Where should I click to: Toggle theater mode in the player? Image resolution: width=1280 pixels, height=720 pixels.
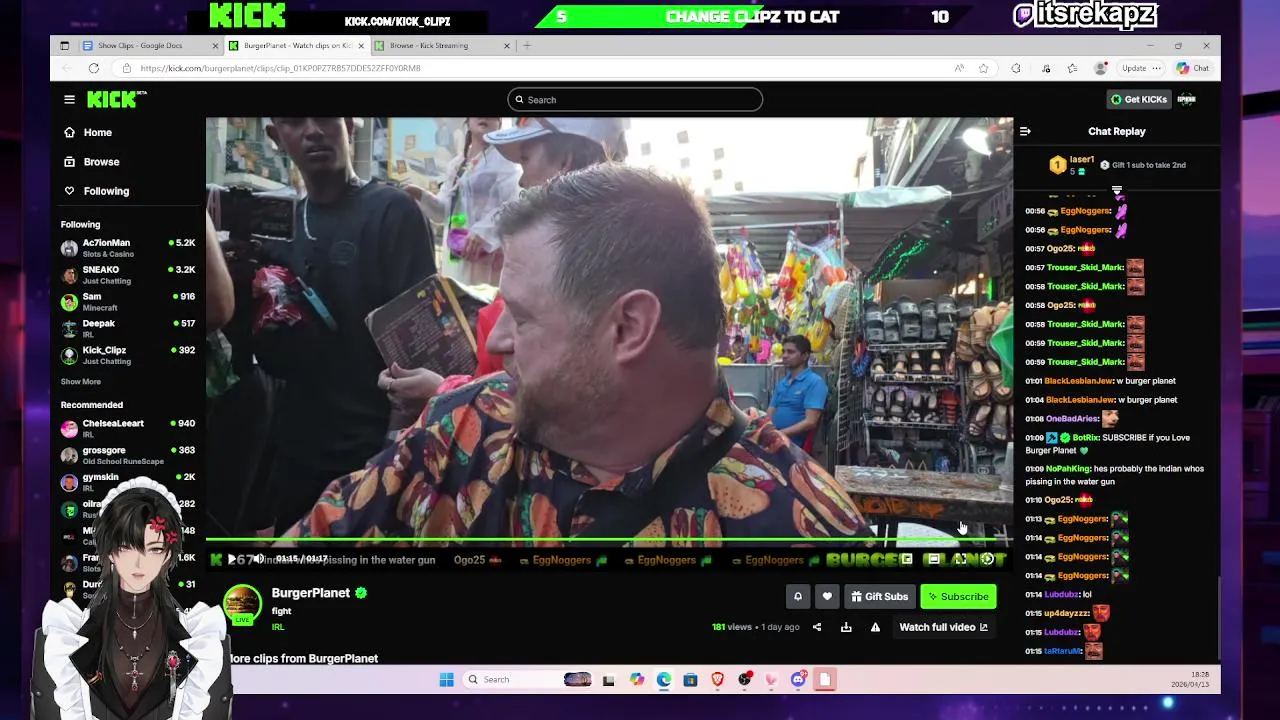click(933, 560)
